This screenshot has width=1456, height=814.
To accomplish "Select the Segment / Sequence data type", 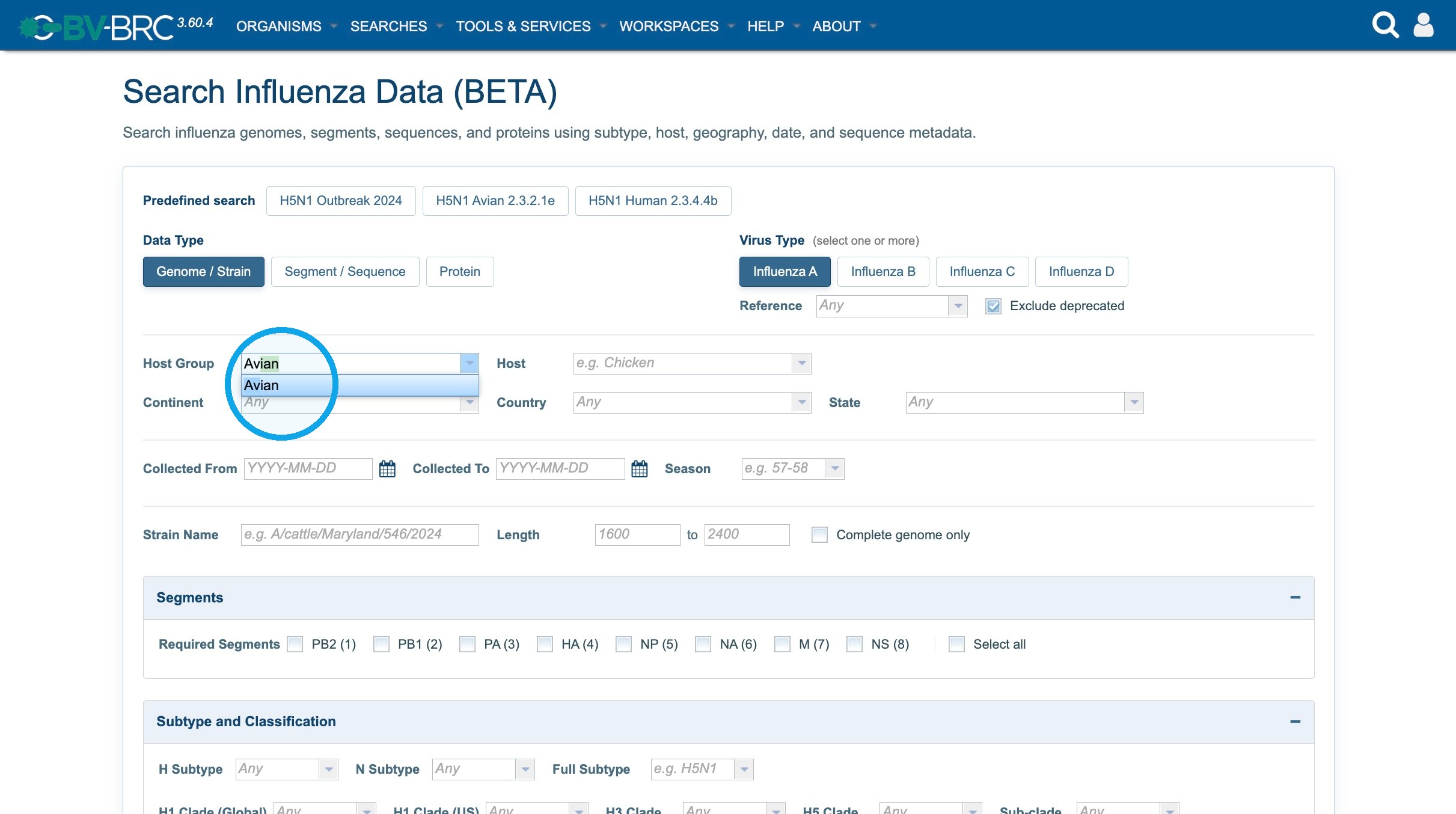I will click(x=345, y=272).
